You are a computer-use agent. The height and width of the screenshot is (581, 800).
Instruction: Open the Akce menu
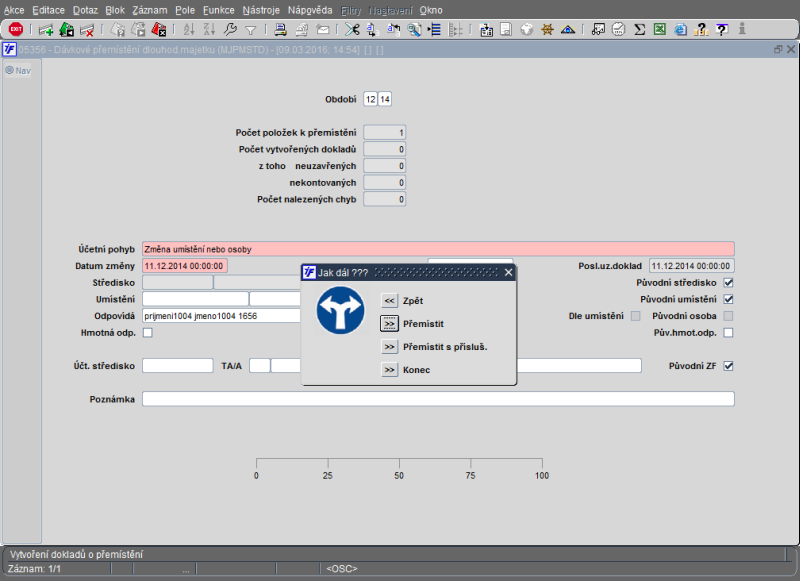14,10
